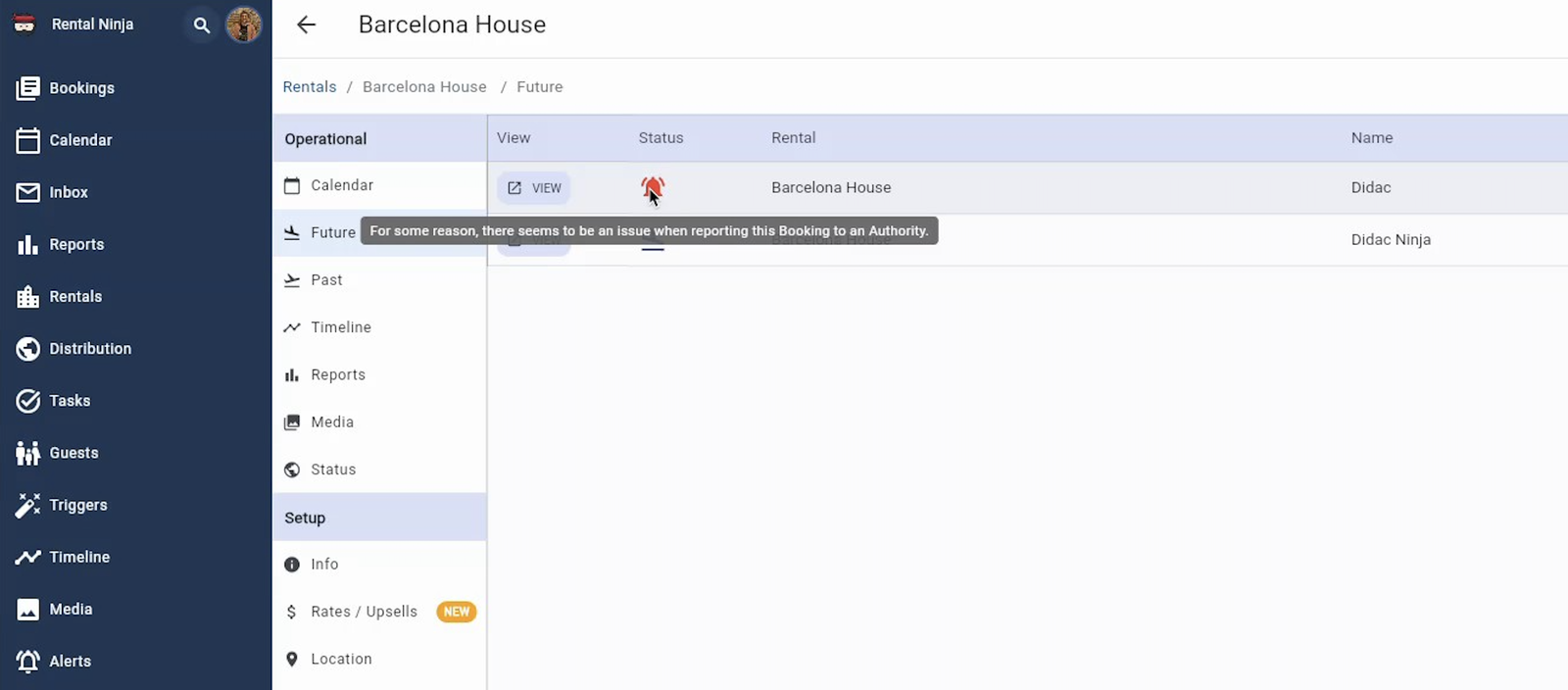
Task: Open the user profile avatar
Action: [x=244, y=25]
